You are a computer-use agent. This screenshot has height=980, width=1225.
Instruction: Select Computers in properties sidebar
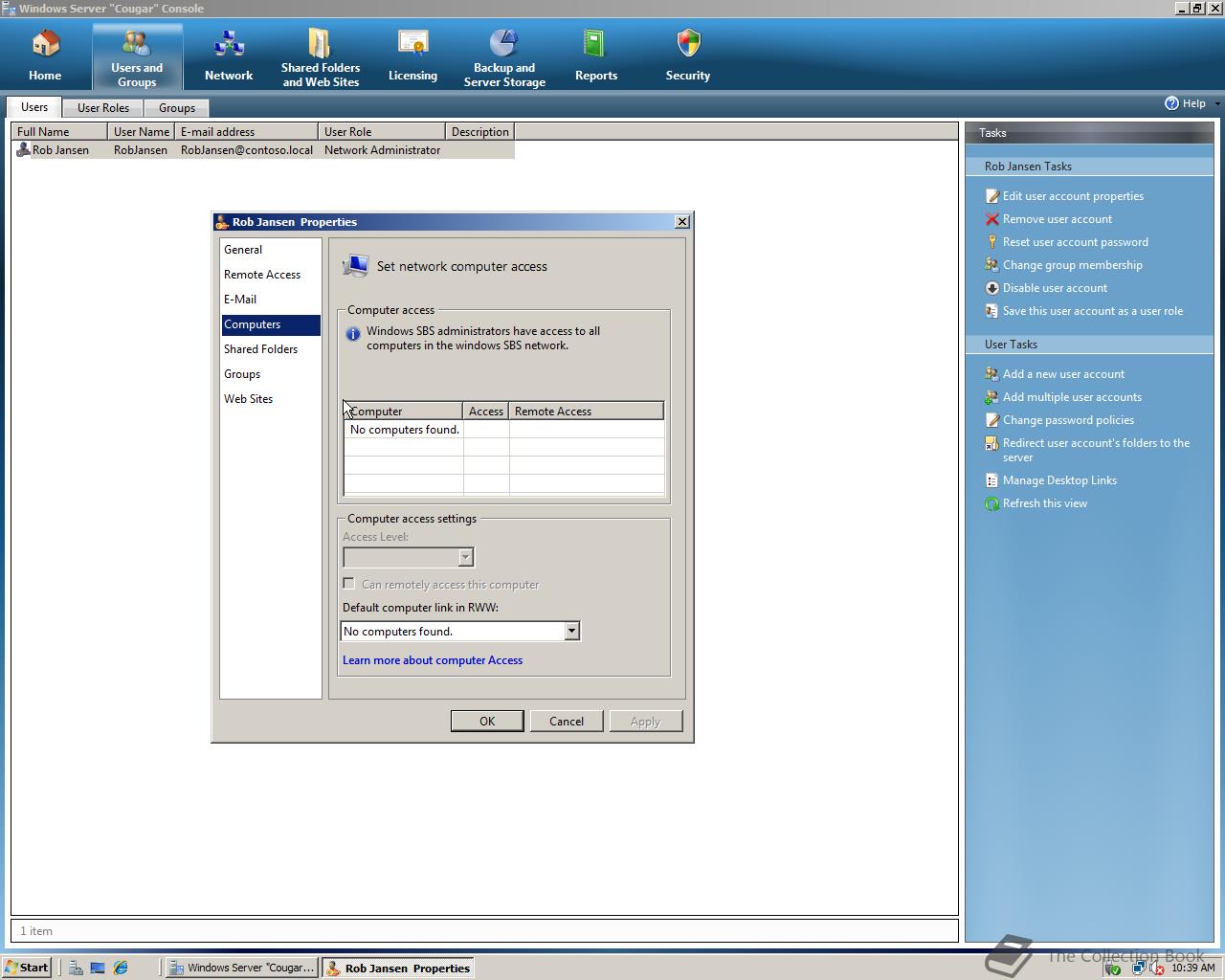pos(271,324)
